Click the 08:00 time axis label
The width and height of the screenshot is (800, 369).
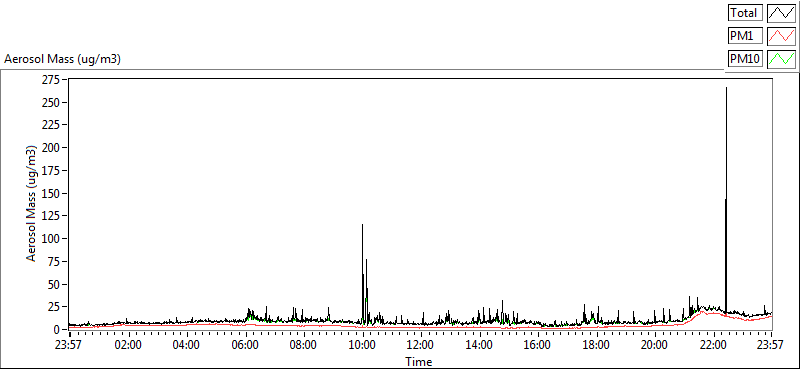[x=304, y=344]
